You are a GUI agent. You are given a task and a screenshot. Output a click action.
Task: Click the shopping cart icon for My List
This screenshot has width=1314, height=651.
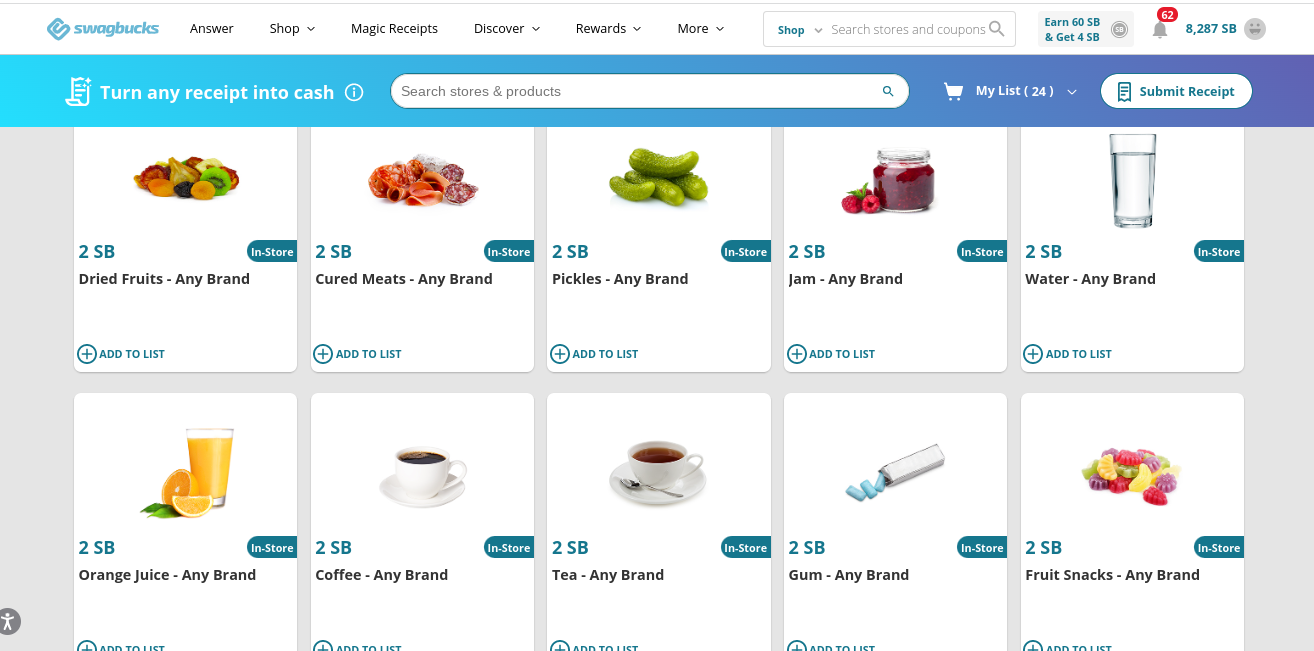[953, 92]
